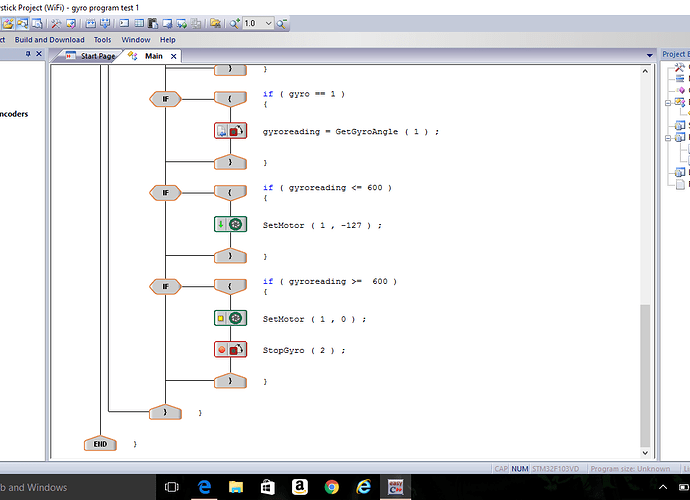Image resolution: width=690 pixels, height=500 pixels.
Task: Click 'STM32F103VD' in the status bar
Action: click(x=556, y=469)
